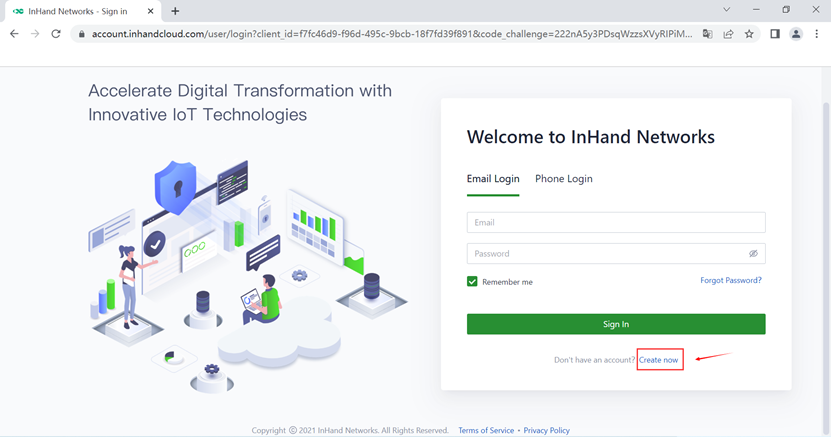Show password using the eye icon

pos(753,254)
